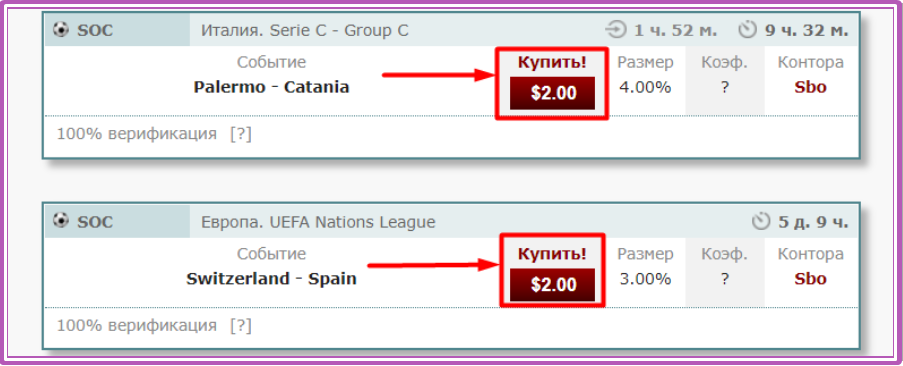Click the SOC label in the second card
The image size is (903, 366).
[95, 222]
